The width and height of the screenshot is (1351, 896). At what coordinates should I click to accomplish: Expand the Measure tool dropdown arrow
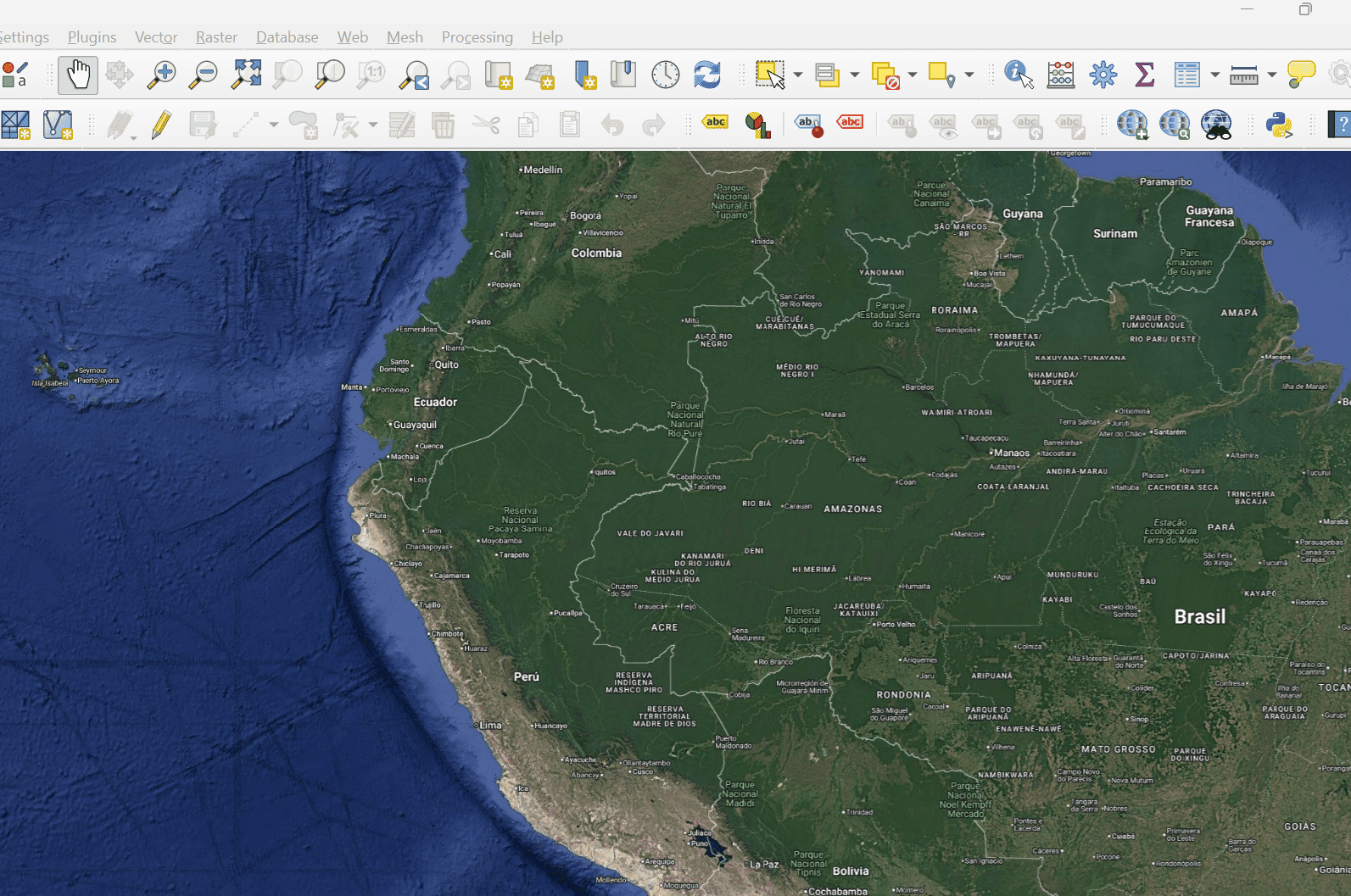point(1272,75)
